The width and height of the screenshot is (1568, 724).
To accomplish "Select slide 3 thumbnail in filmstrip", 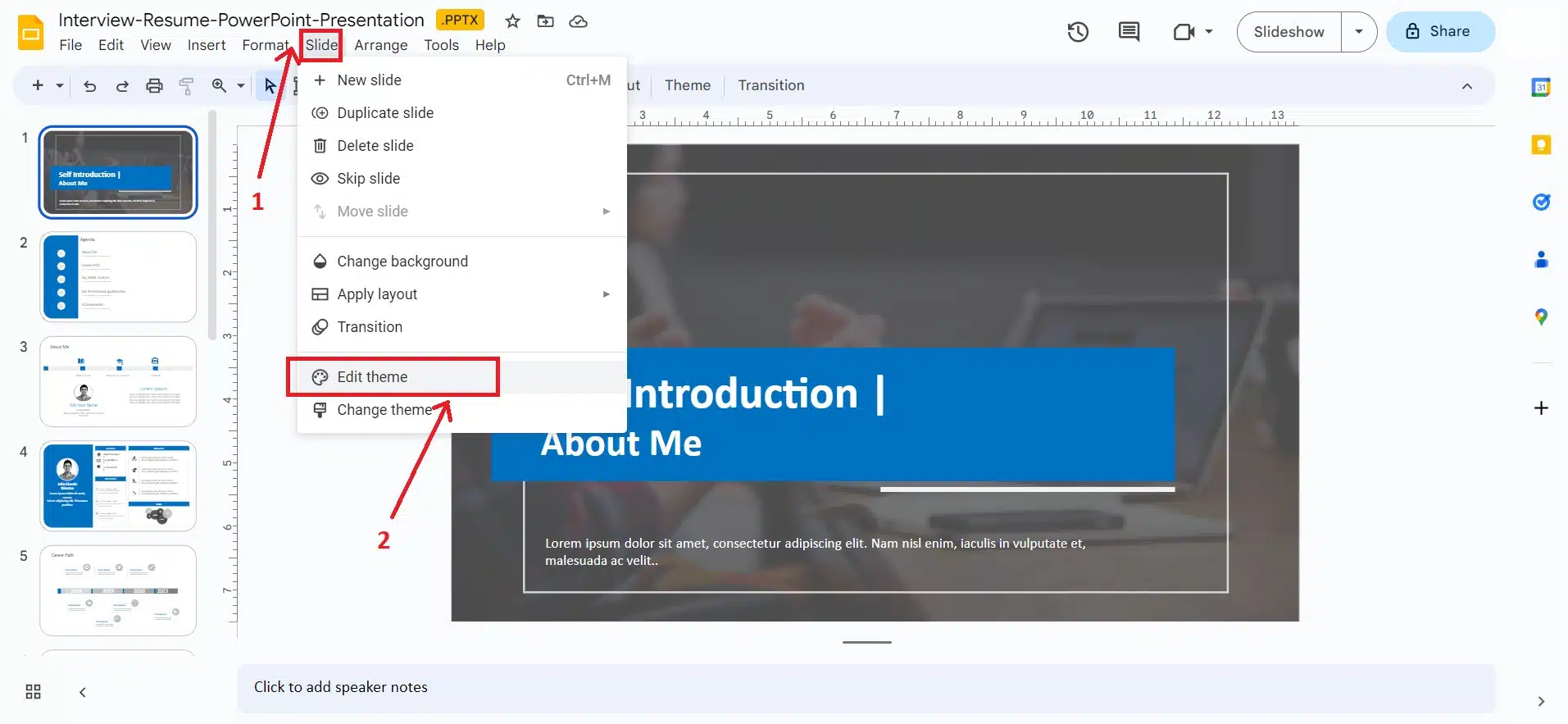I will [x=118, y=381].
